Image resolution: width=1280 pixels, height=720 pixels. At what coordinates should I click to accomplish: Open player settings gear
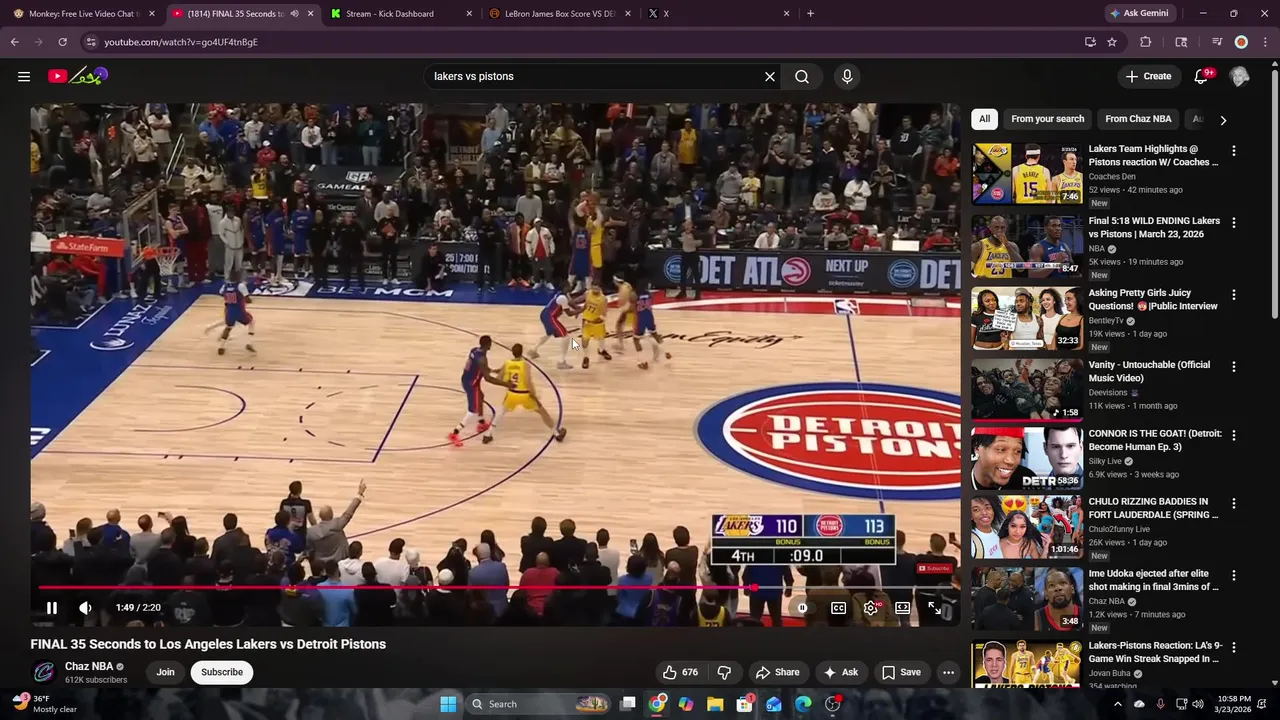(871, 607)
